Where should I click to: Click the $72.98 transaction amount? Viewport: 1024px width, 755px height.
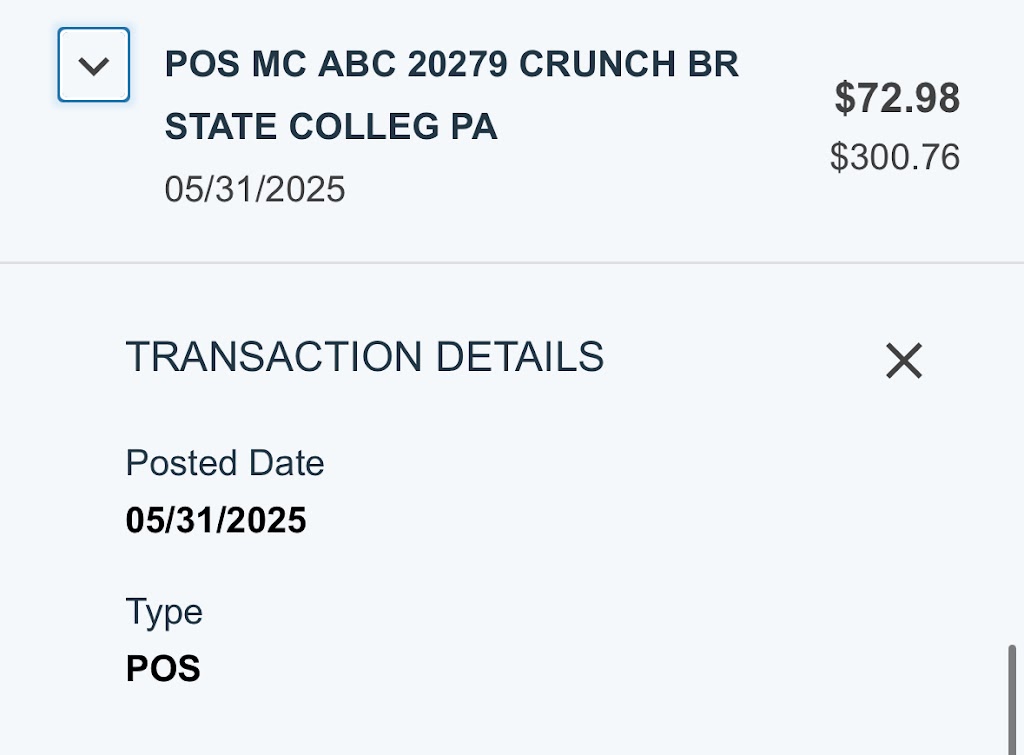(897, 98)
